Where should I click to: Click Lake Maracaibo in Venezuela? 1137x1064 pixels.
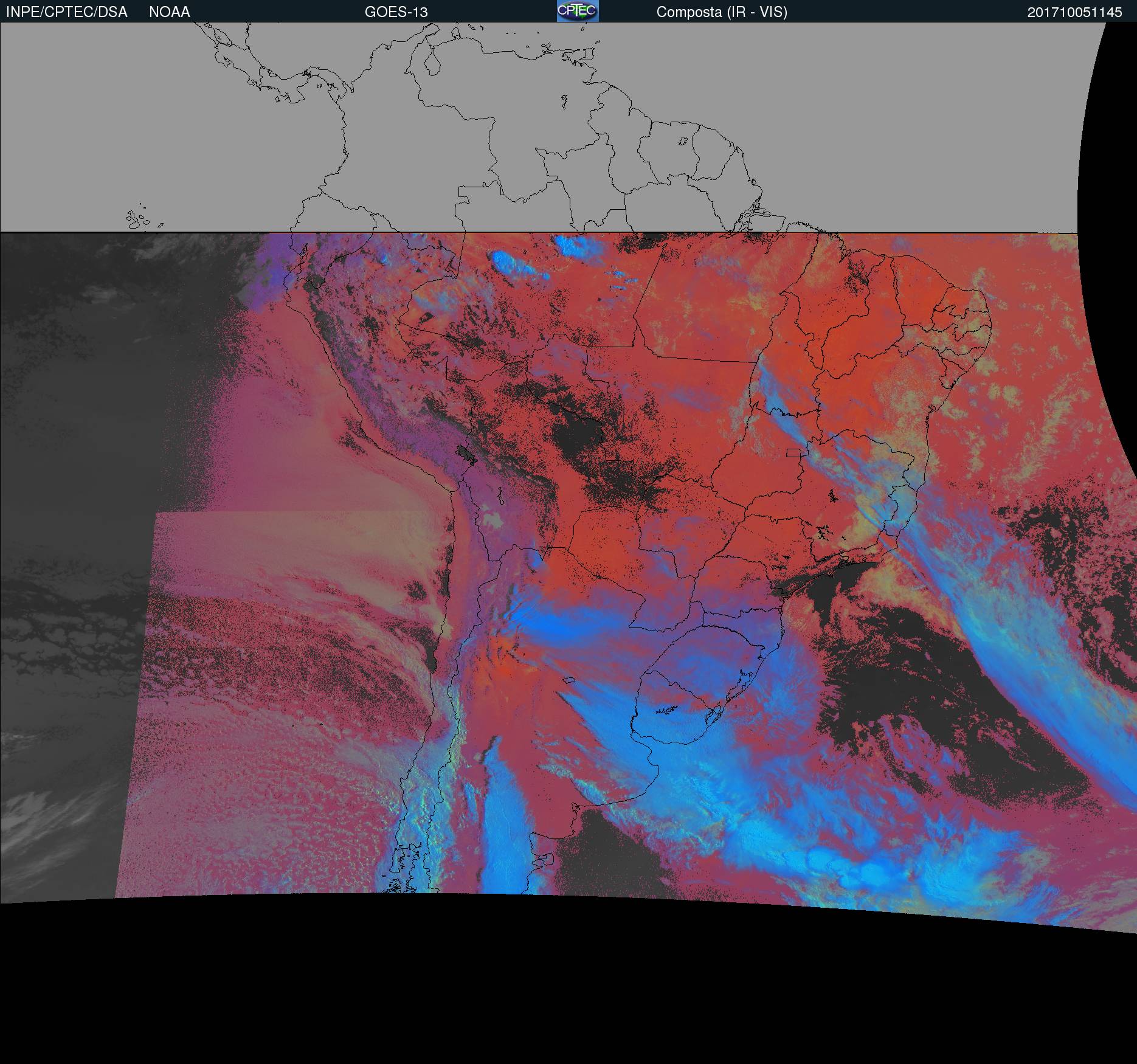click(x=431, y=64)
